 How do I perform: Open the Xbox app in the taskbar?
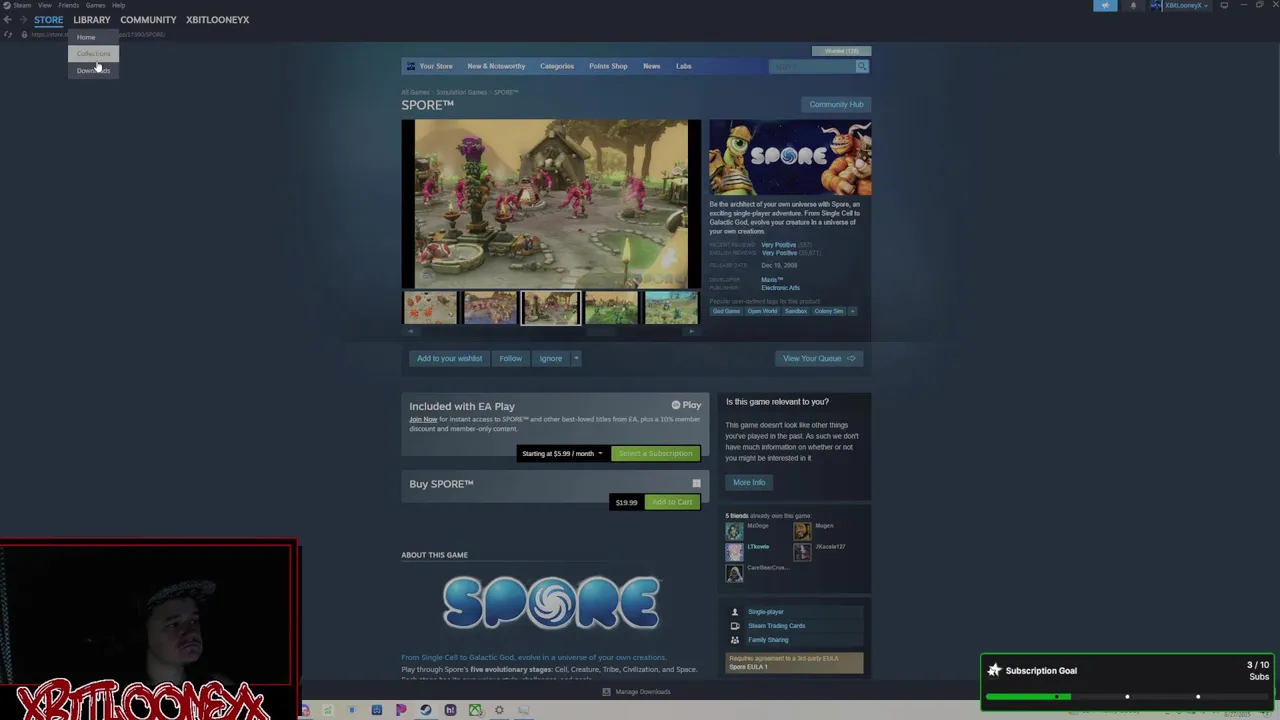click(x=475, y=710)
